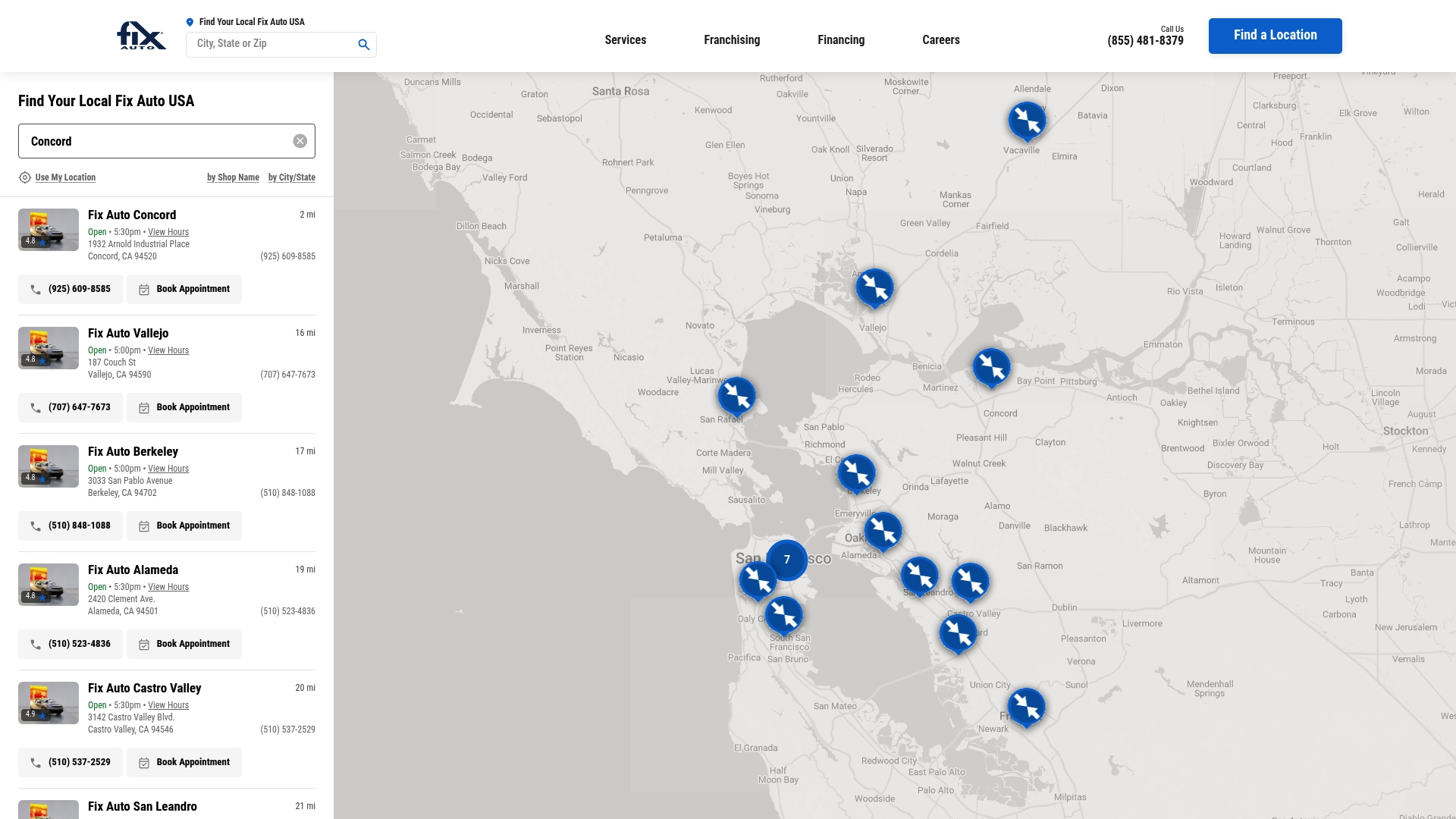Open the South San Francisco map pin

pos(783,616)
